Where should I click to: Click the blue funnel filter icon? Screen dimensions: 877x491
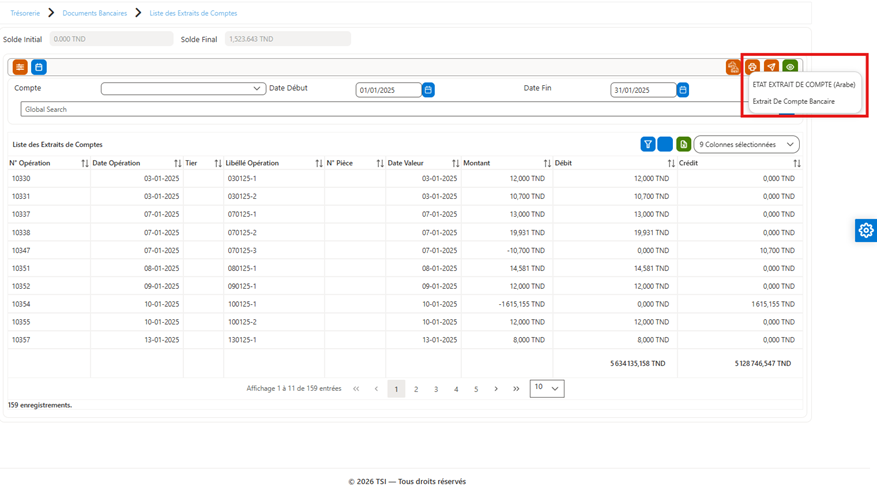(648, 144)
